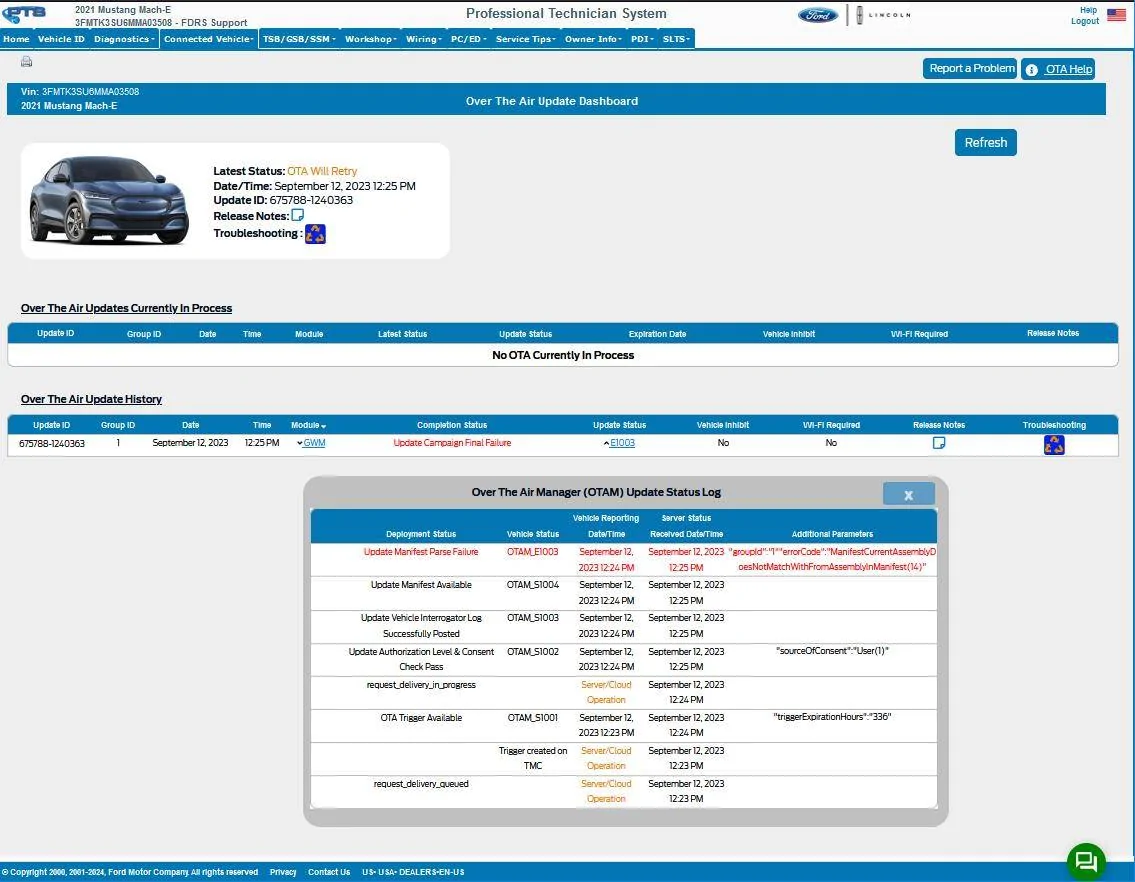The width and height of the screenshot is (1135, 882).
Task: Go to Home menu item
Action: coord(16,39)
